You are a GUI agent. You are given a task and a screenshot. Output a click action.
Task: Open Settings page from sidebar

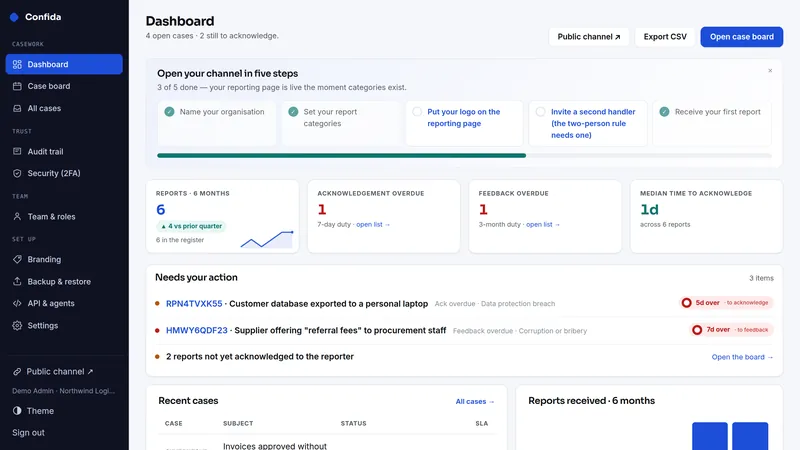64,326
